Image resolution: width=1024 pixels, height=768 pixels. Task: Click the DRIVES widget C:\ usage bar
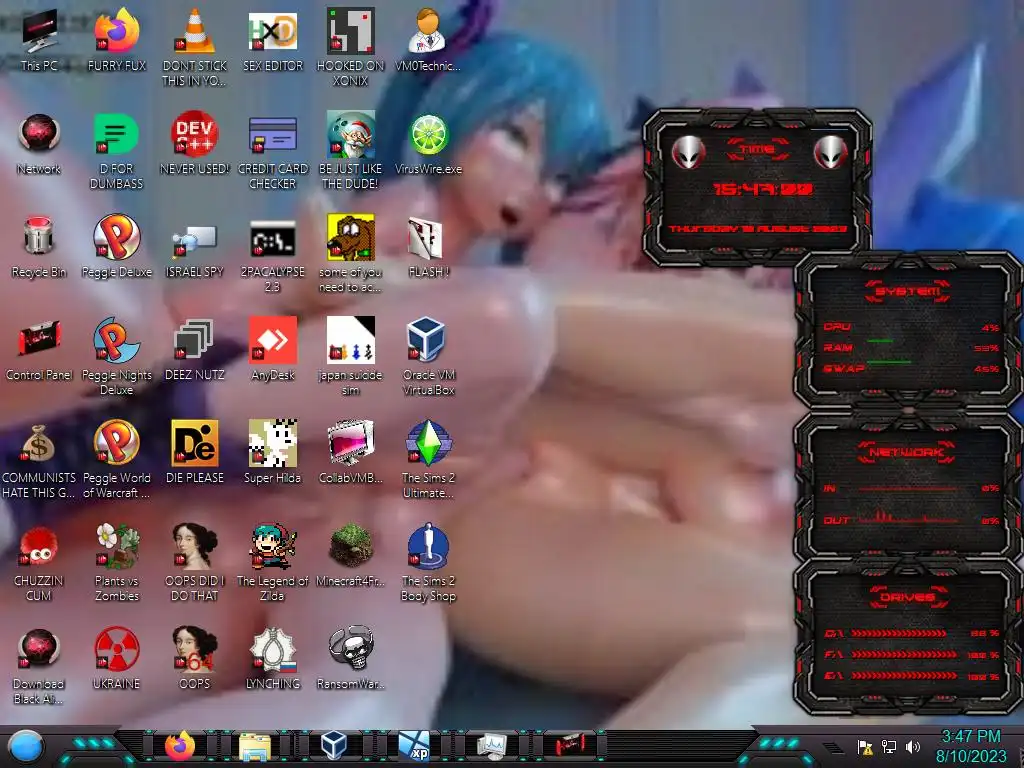click(899, 633)
